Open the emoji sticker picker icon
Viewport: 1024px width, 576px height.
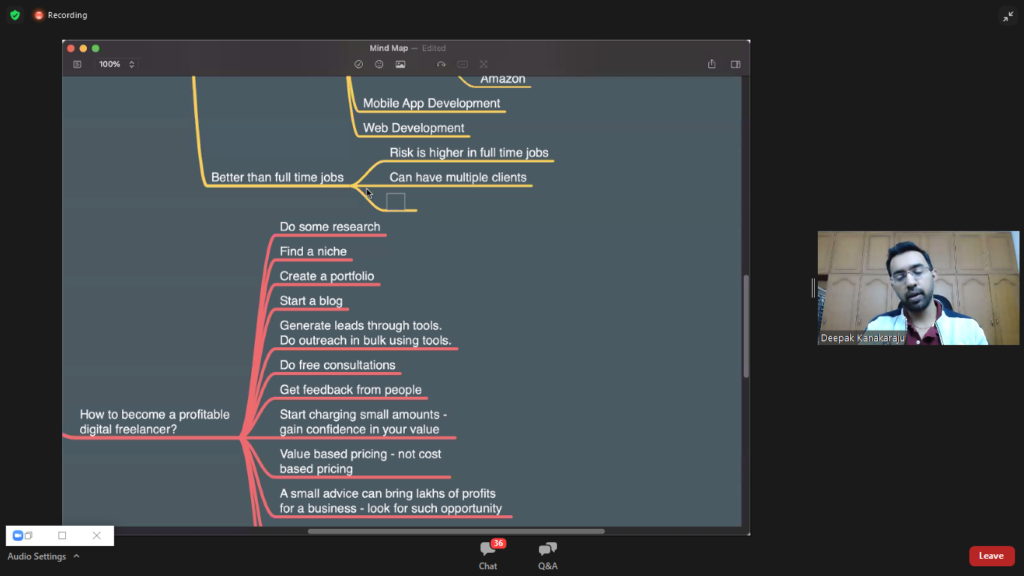click(379, 64)
